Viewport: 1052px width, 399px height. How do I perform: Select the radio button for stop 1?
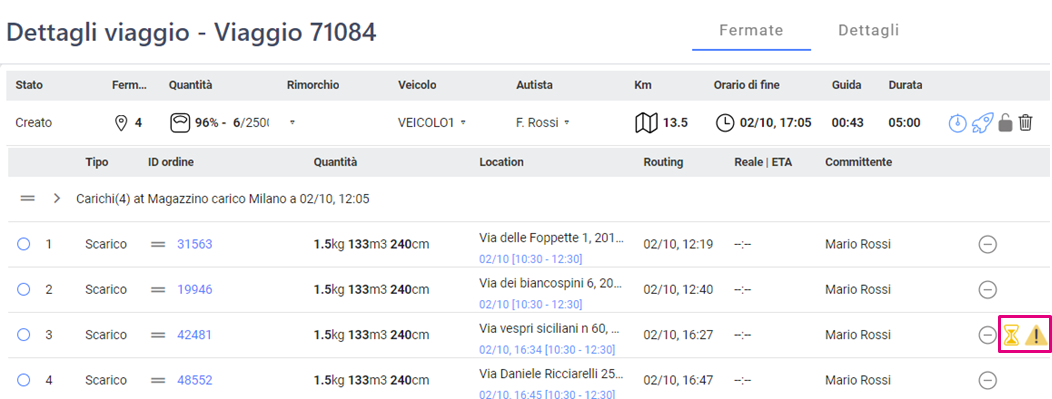(23, 244)
